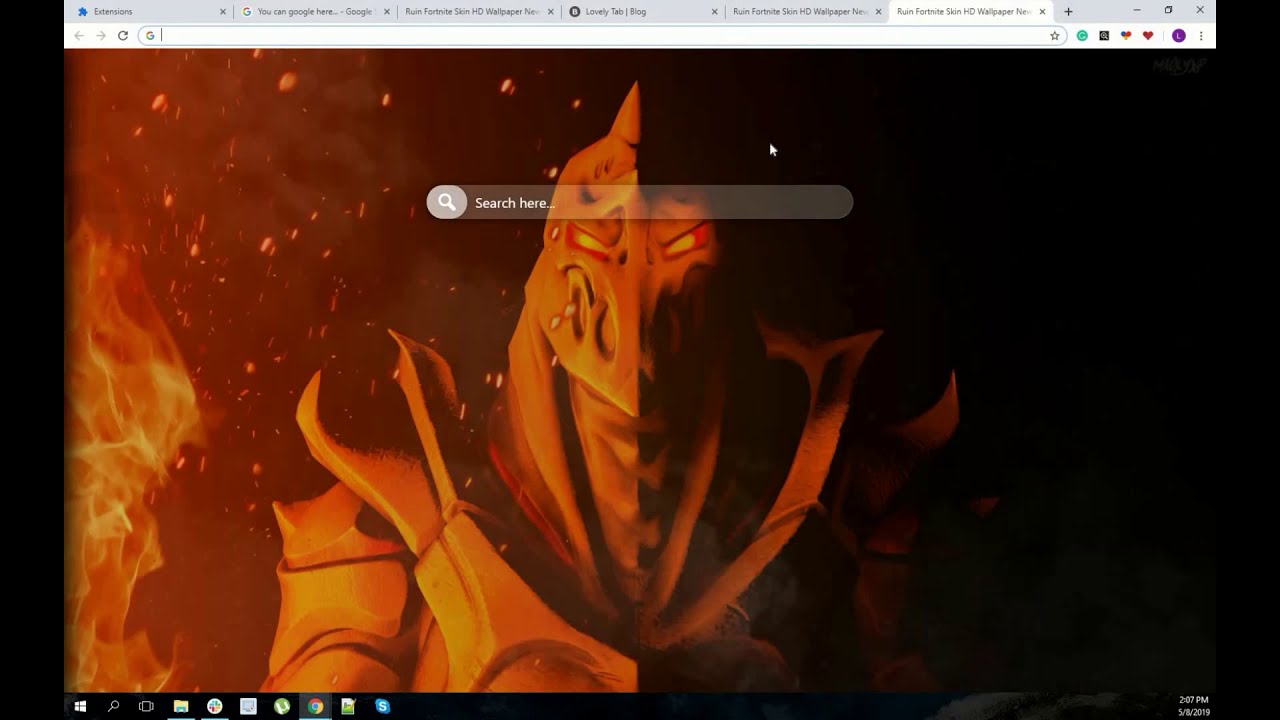This screenshot has height=720, width=1280.
Task: Bookmark this page with the star icon
Action: pos(1054,36)
